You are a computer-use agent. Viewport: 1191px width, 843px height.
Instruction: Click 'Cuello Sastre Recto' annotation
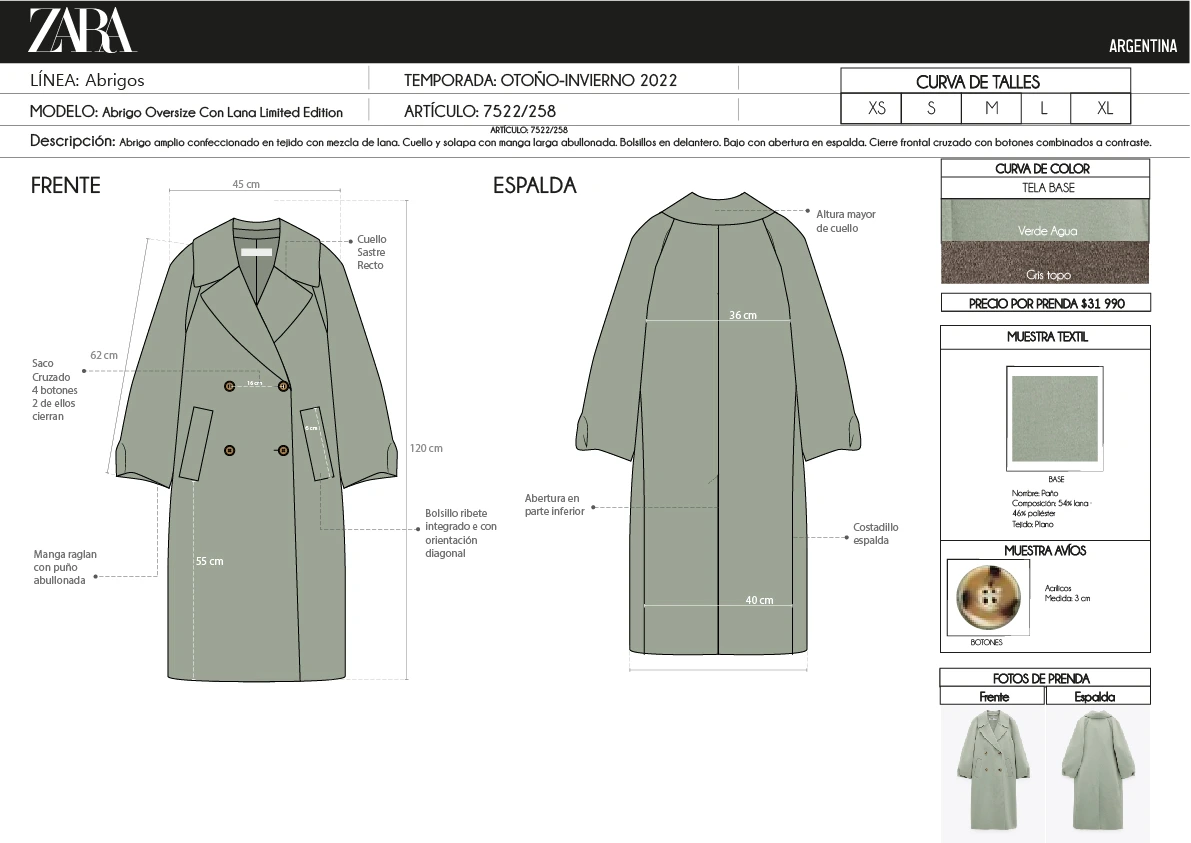click(371, 252)
